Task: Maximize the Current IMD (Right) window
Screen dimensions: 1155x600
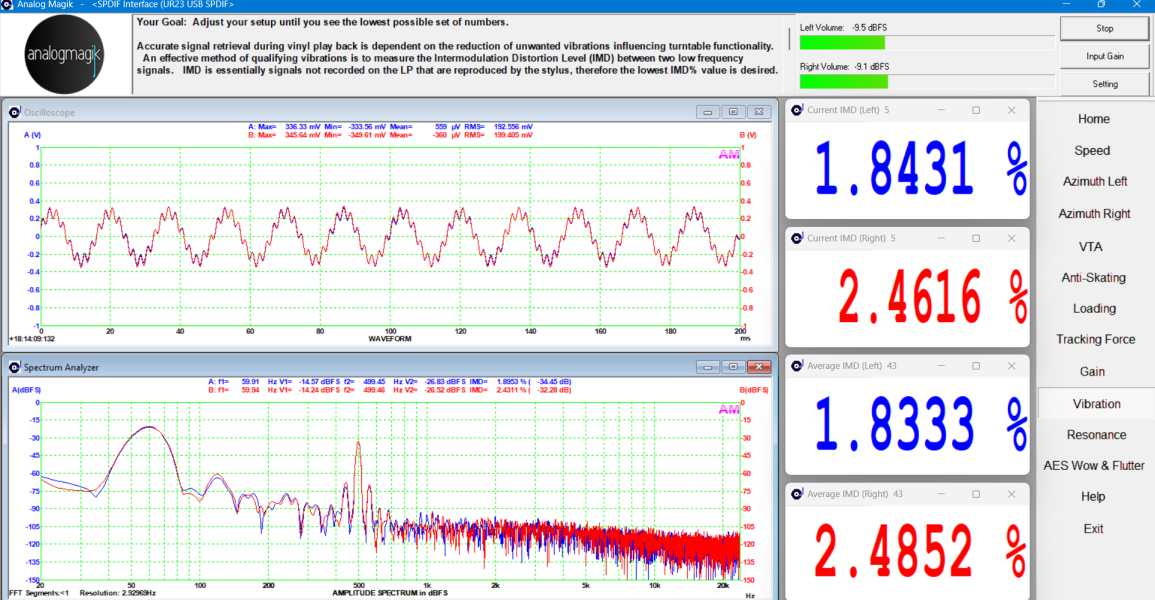Action: click(x=976, y=238)
